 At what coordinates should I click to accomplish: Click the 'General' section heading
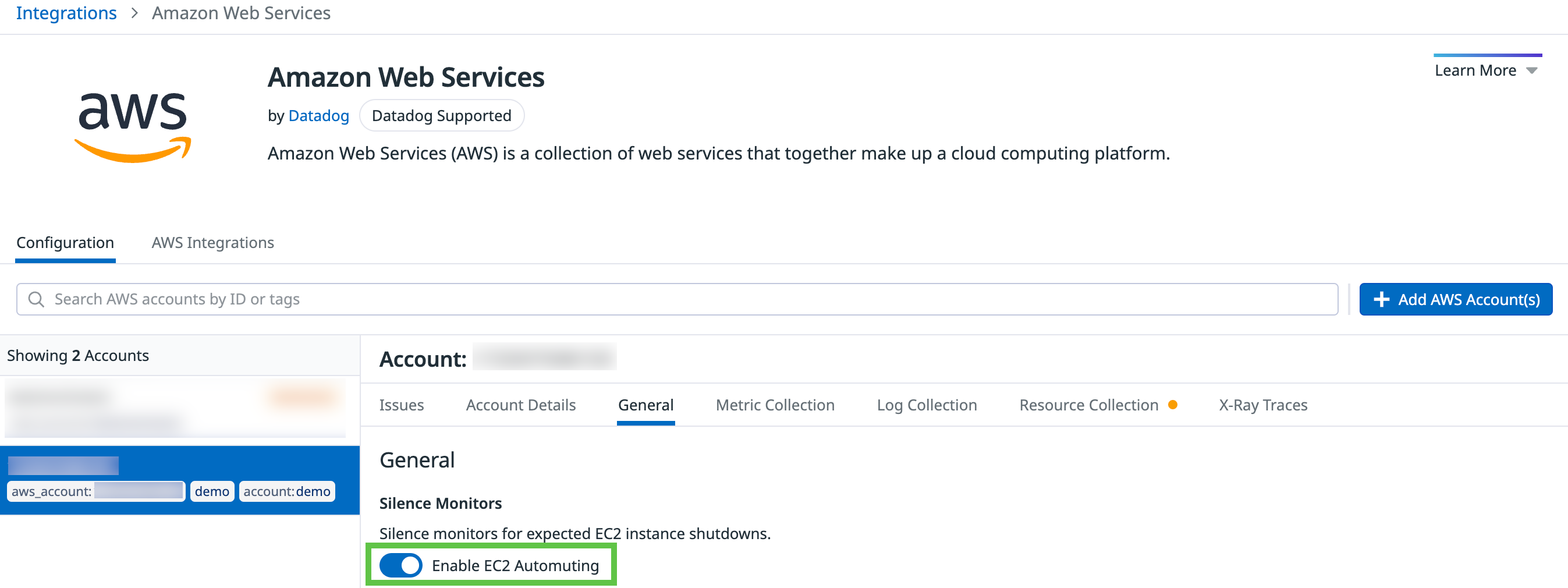tap(417, 460)
